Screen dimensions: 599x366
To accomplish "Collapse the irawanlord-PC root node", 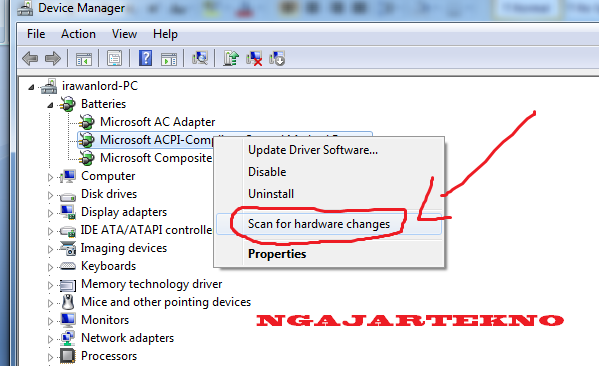I will tap(31, 87).
